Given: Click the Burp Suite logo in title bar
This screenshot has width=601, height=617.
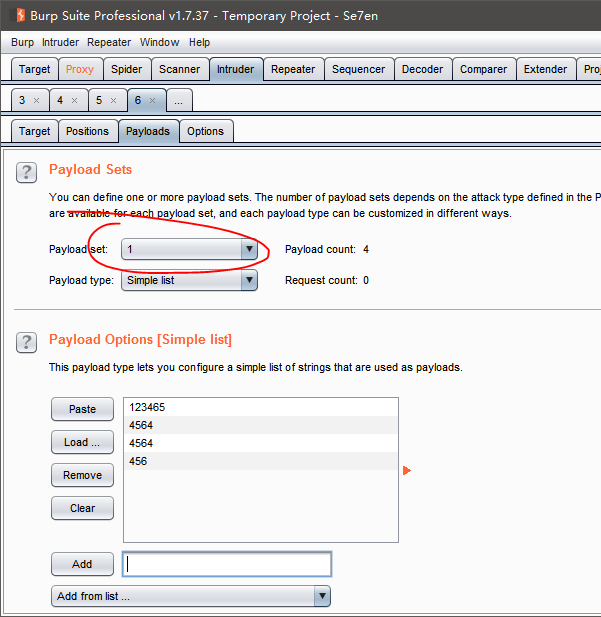Looking at the screenshot, I should 20,15.
